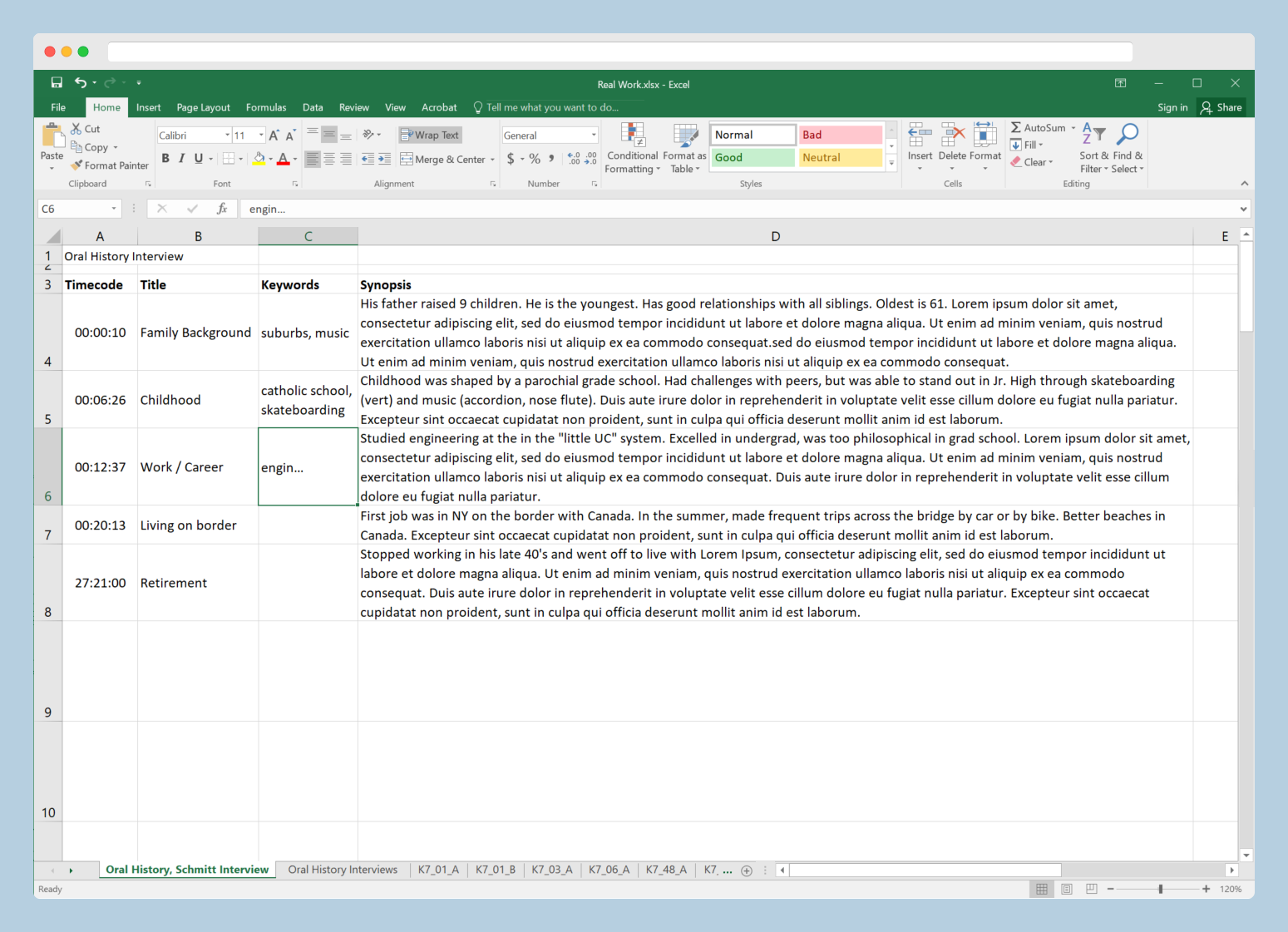Click the Undo arrow icon
This screenshot has width=1288, height=932.
pos(81,82)
